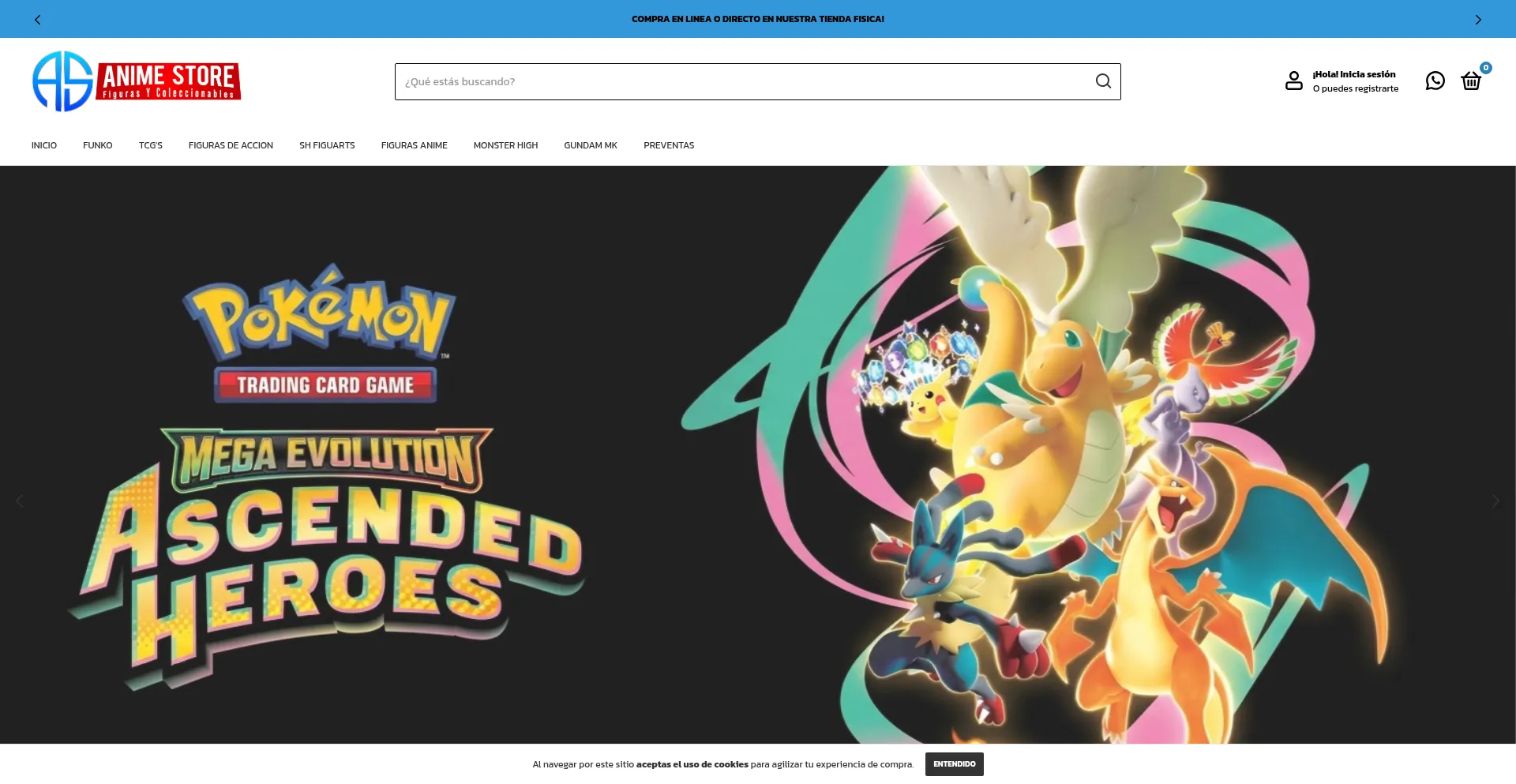The image size is (1516, 784).
Task: Open the WhatsApp contact icon
Action: coord(1435,81)
